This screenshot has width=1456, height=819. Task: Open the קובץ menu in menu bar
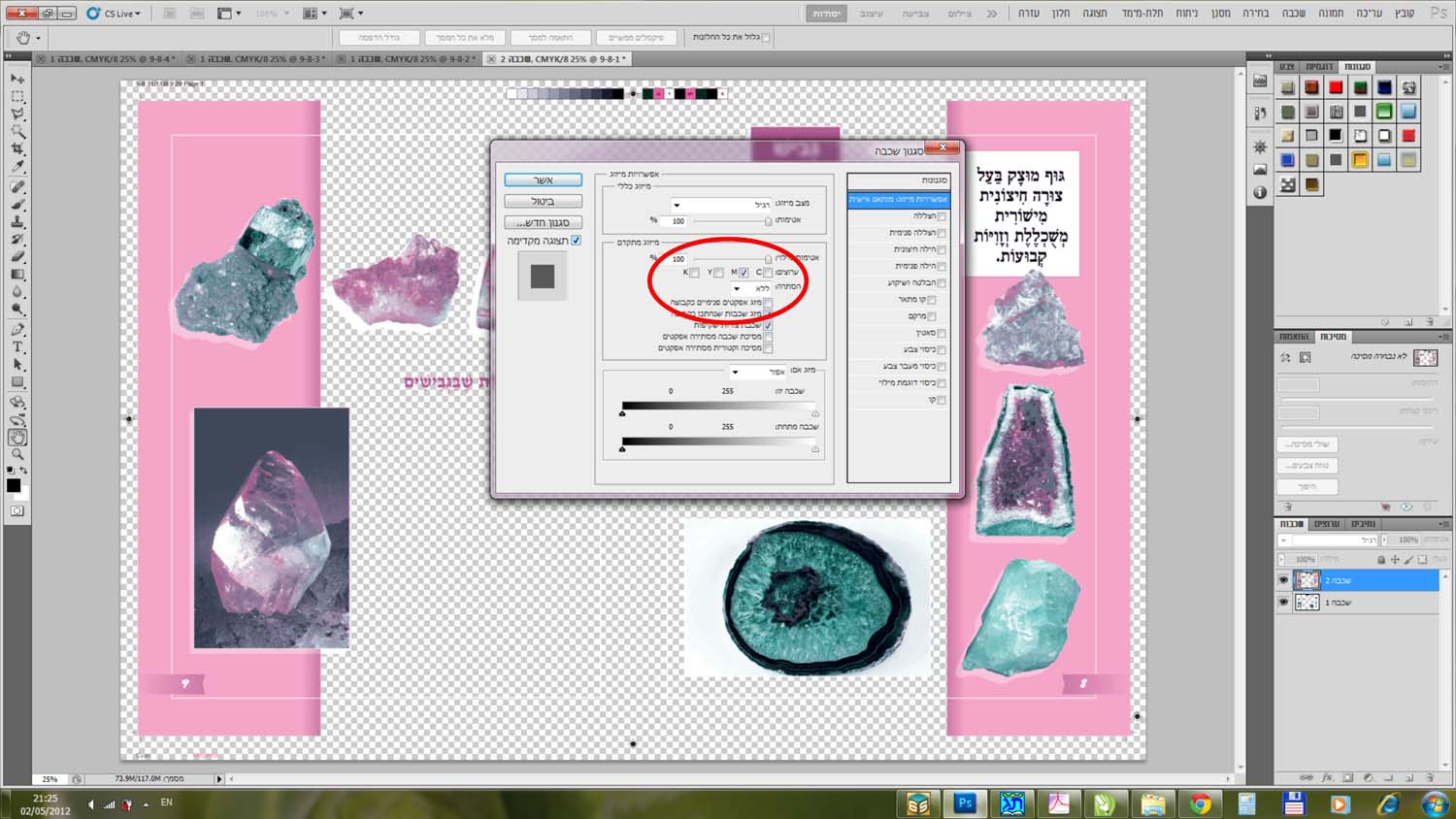pyautogui.click(x=1405, y=14)
